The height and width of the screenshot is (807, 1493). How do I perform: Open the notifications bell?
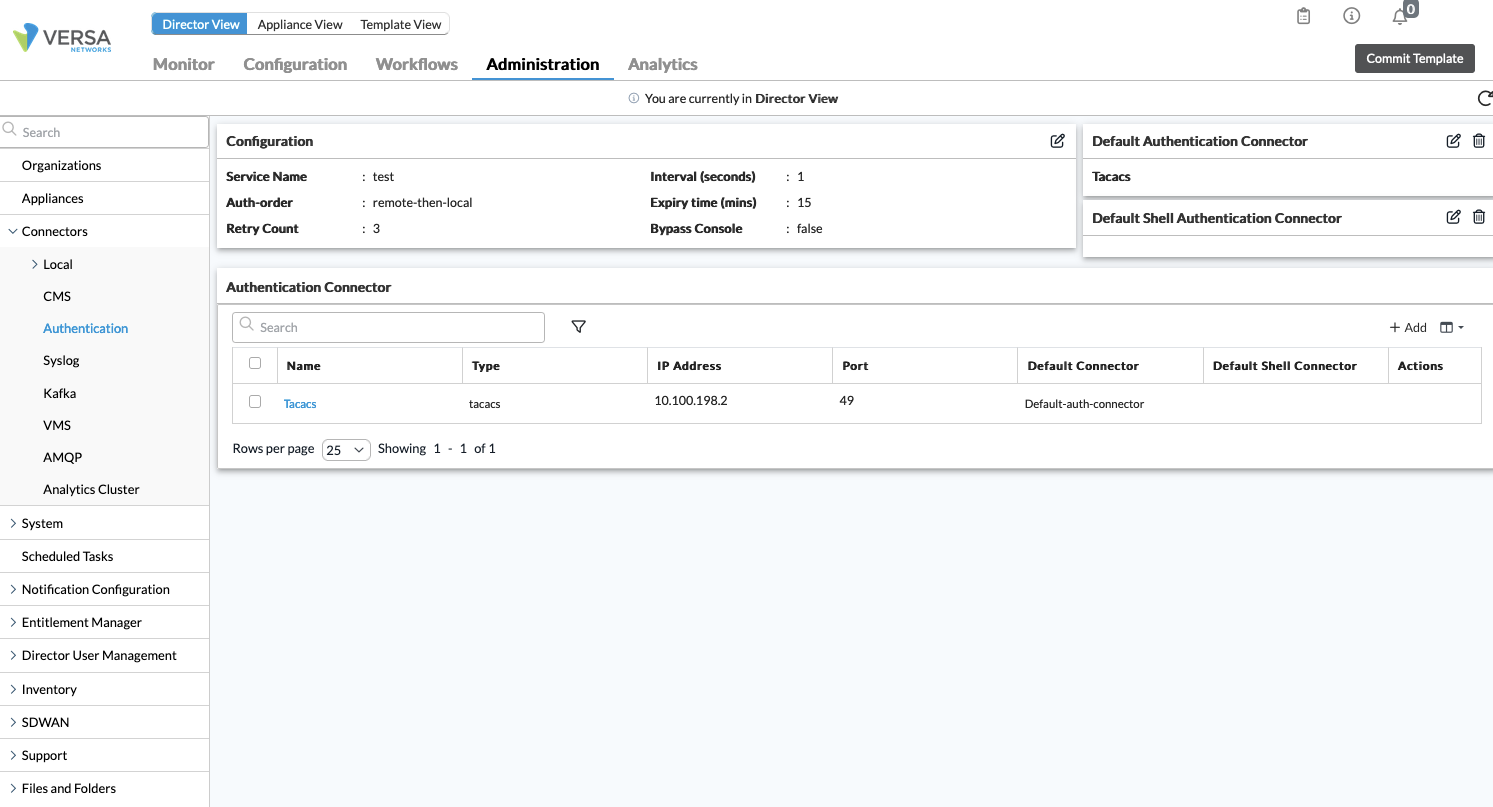[x=1400, y=16]
